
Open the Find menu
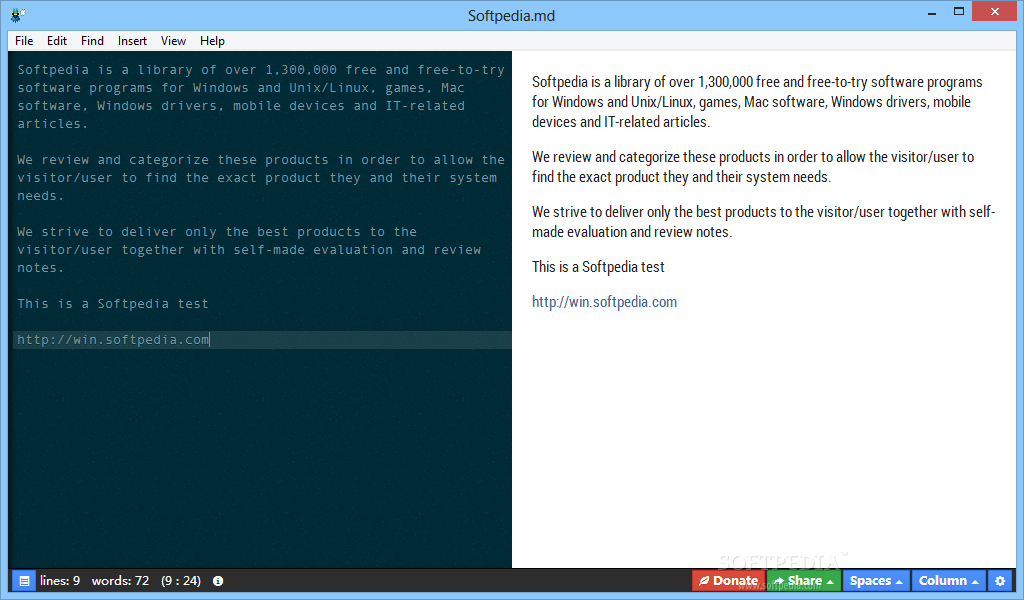(92, 40)
